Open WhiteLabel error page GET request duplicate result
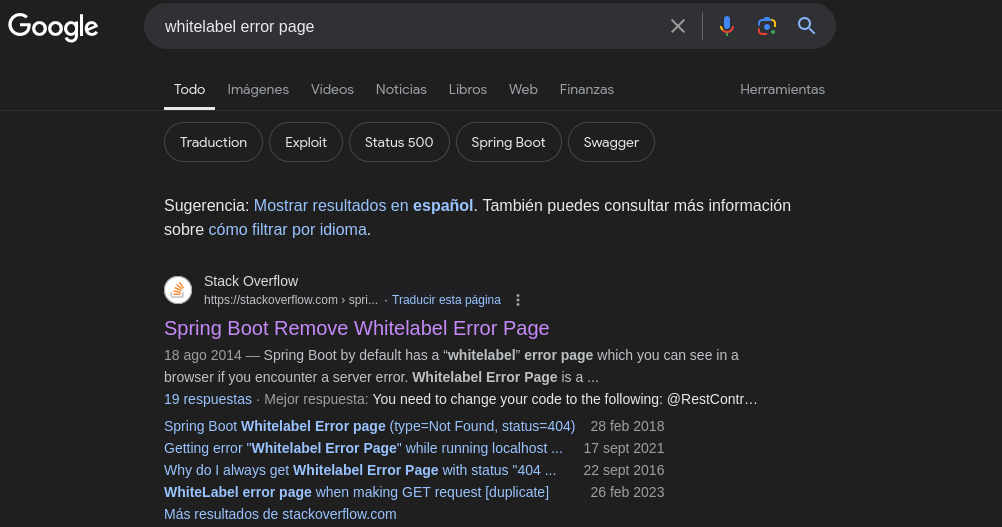 [x=357, y=493]
